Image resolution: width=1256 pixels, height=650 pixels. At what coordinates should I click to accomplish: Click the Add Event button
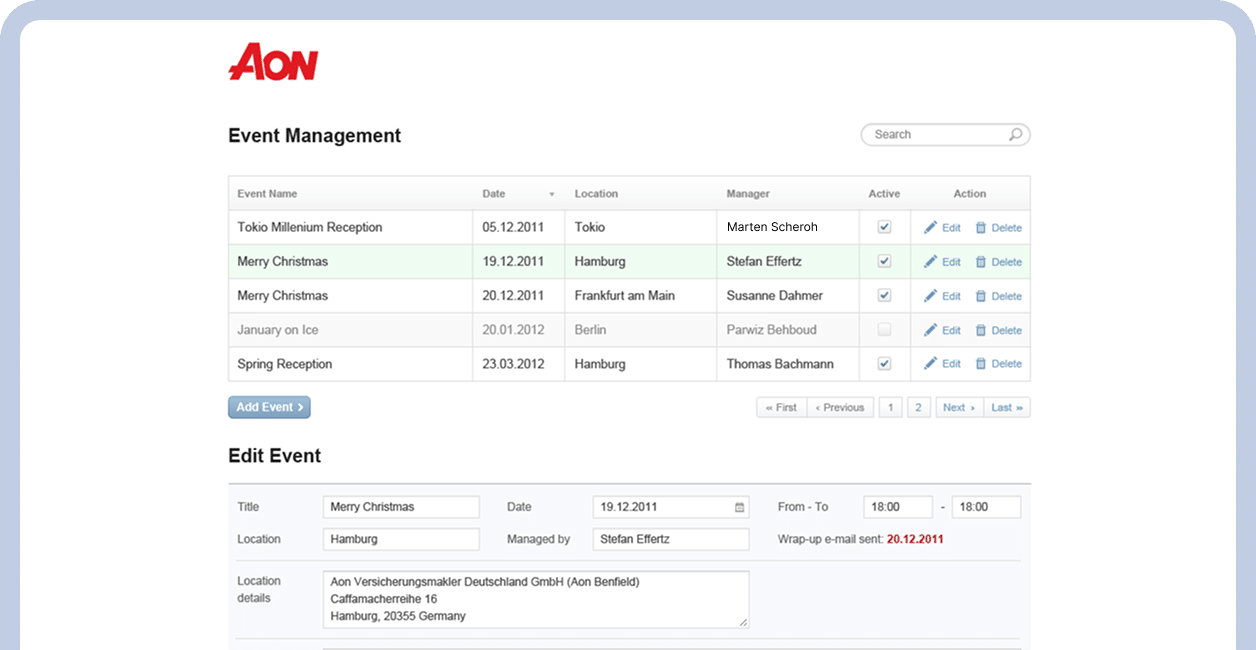click(269, 407)
